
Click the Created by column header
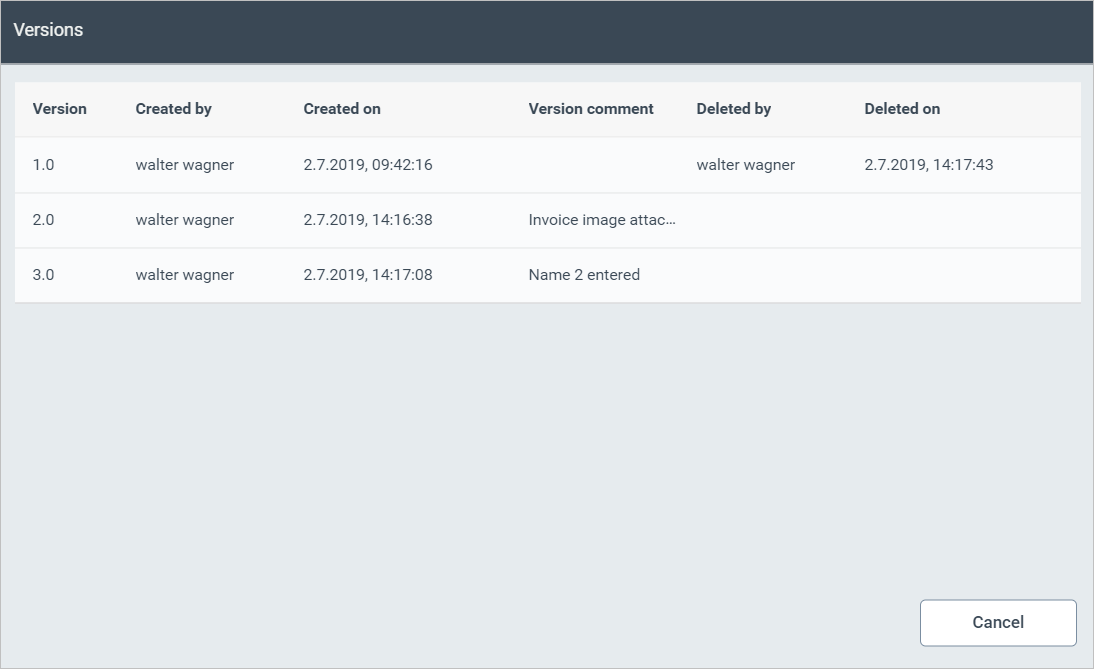point(173,109)
